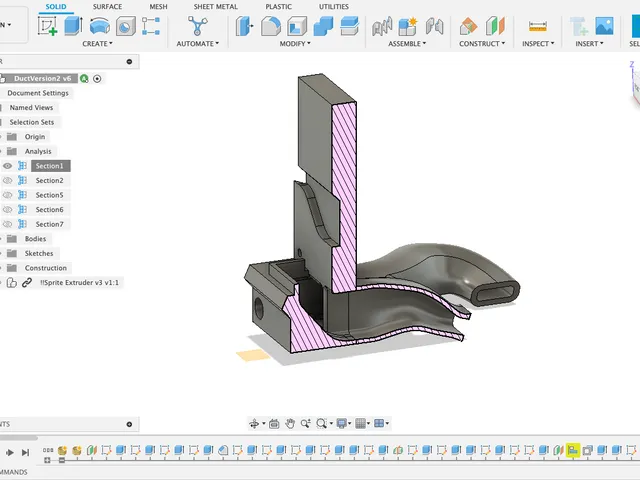This screenshot has width=640, height=480.
Task: Step the timeline to the next feature
Action: pyautogui.click(x=25, y=452)
